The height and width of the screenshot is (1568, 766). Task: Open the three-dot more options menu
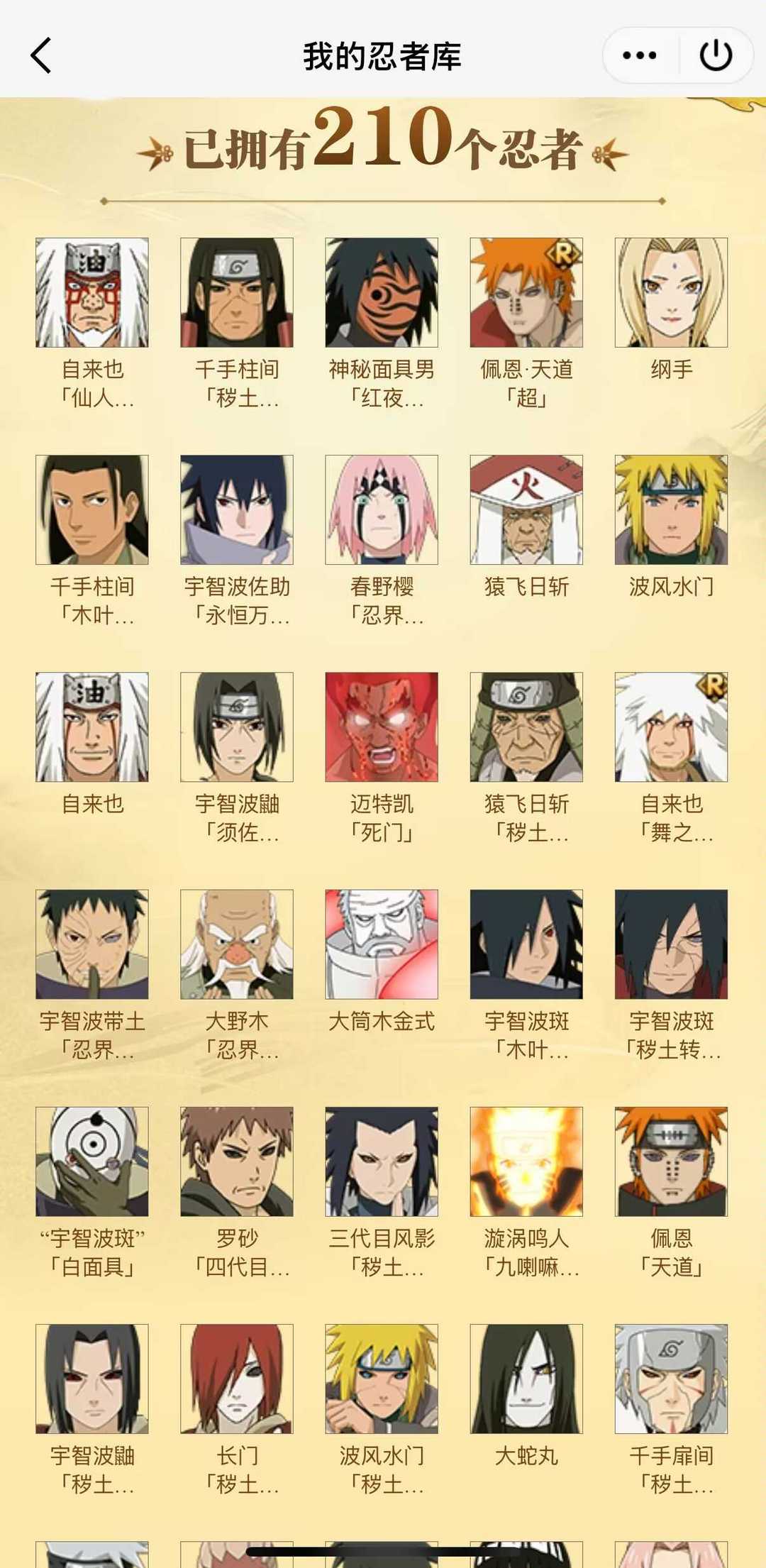point(639,55)
